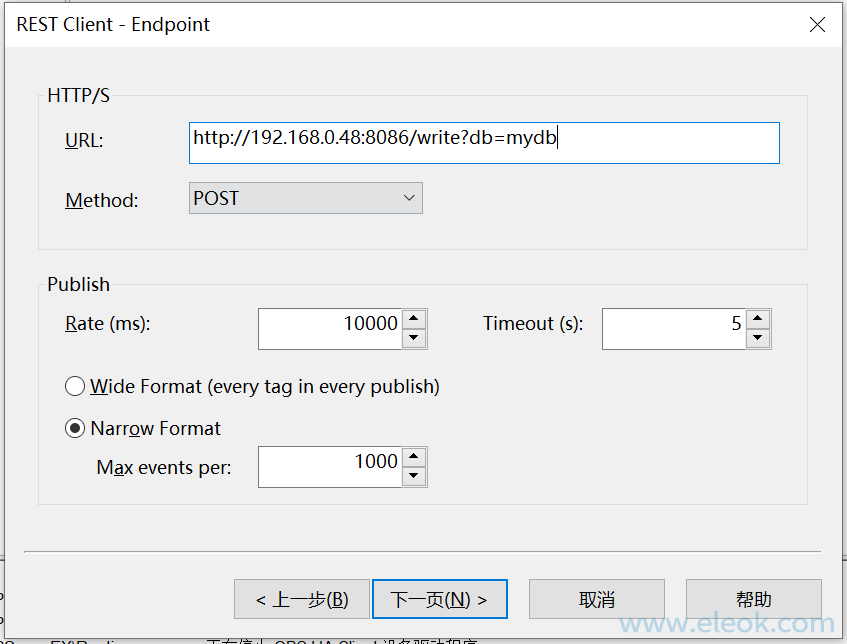The image size is (847, 644).
Task: Click the Rate (ms) number field
Action: click(x=330, y=328)
